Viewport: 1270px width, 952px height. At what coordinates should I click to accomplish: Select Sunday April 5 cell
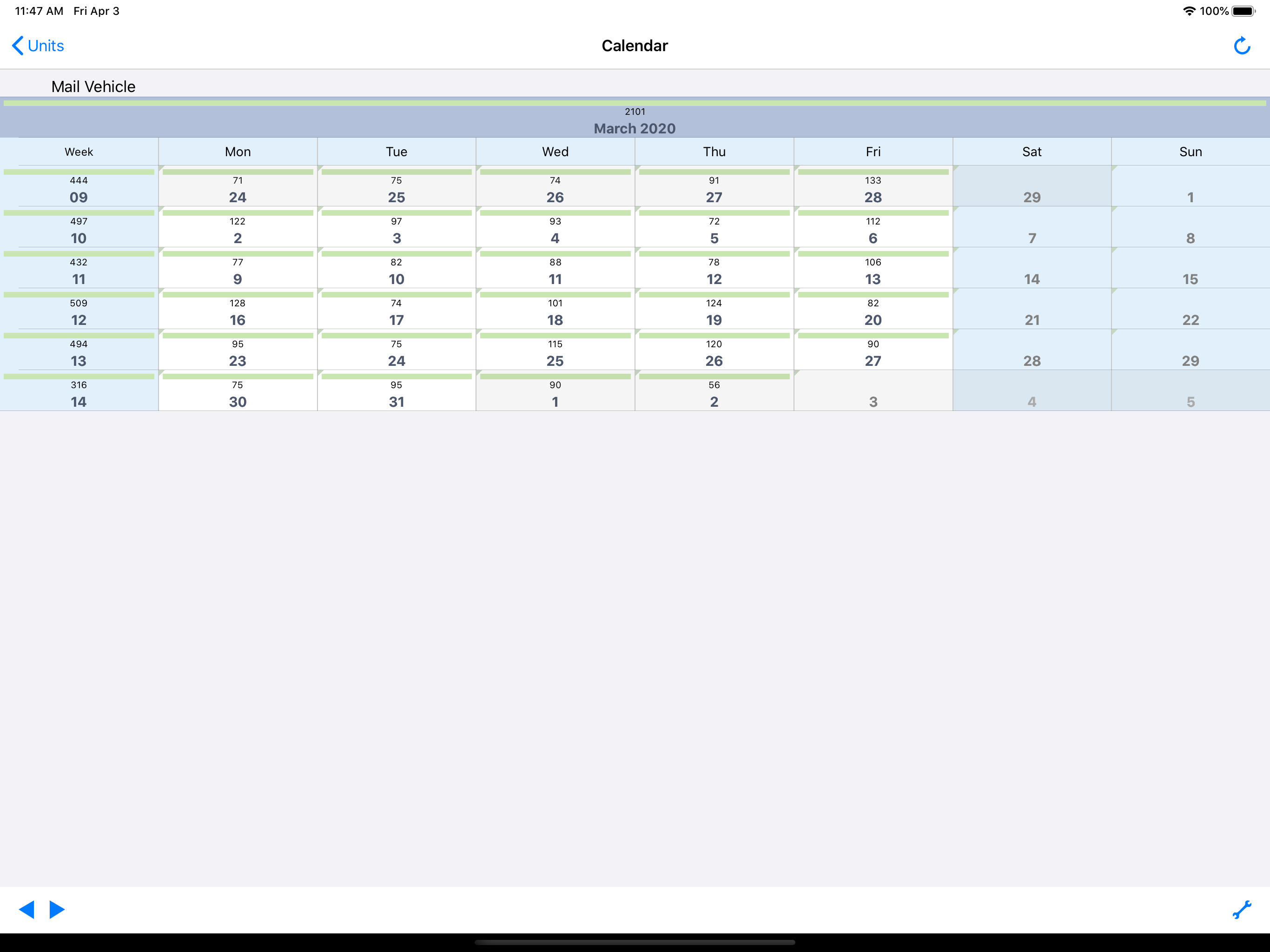click(1191, 390)
